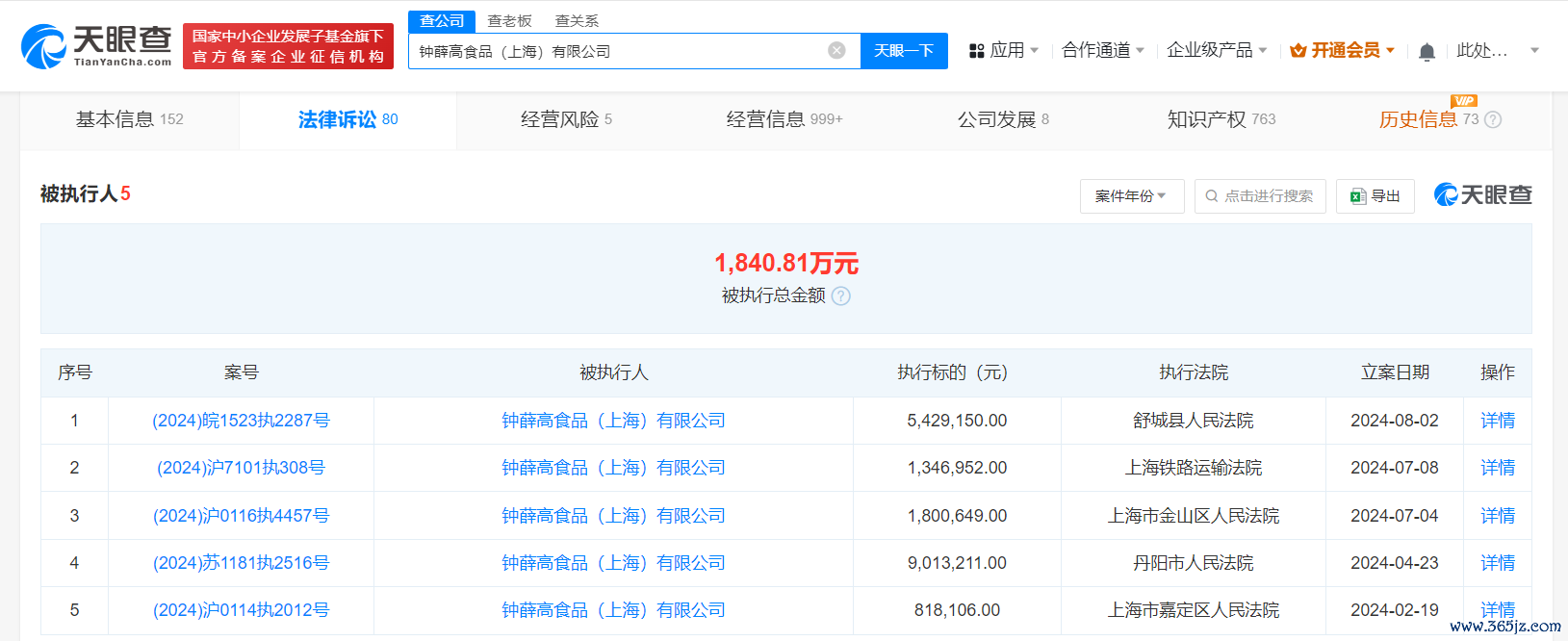Open 详情 for the 上海铁路运输法院 case
Screen dimensions: 1568x641
(1498, 468)
